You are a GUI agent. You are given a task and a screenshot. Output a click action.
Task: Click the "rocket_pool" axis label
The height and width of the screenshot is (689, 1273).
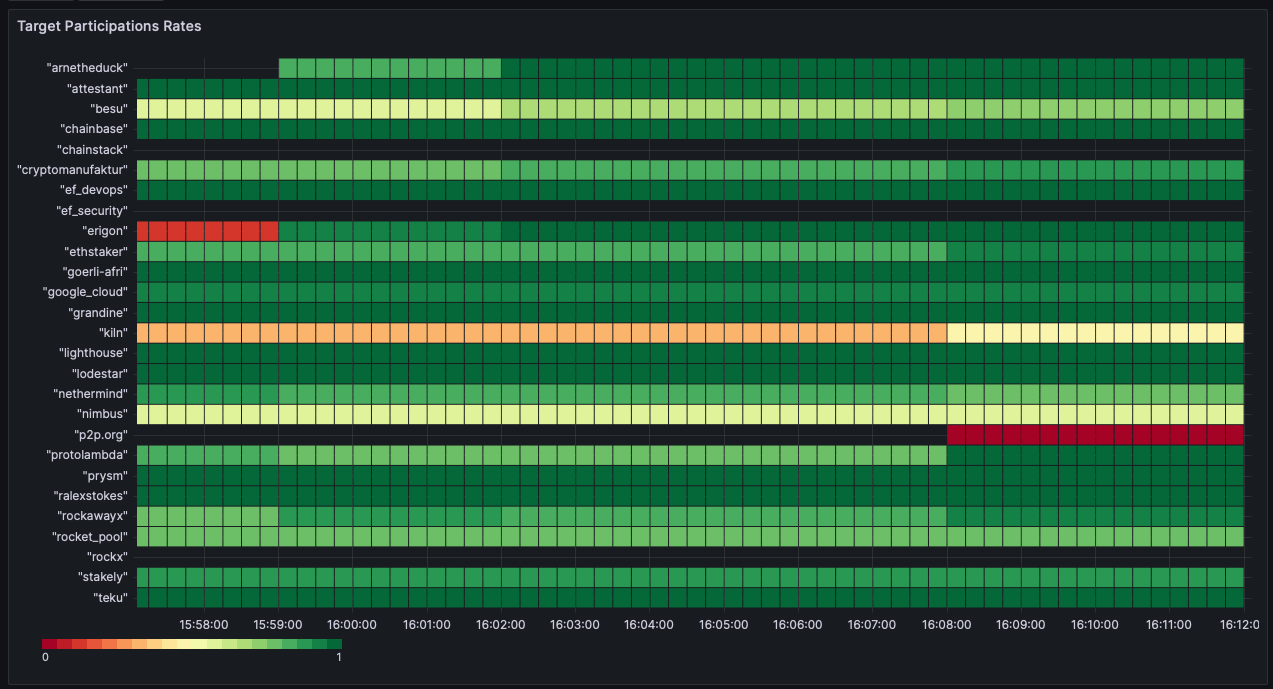click(x=90, y=537)
